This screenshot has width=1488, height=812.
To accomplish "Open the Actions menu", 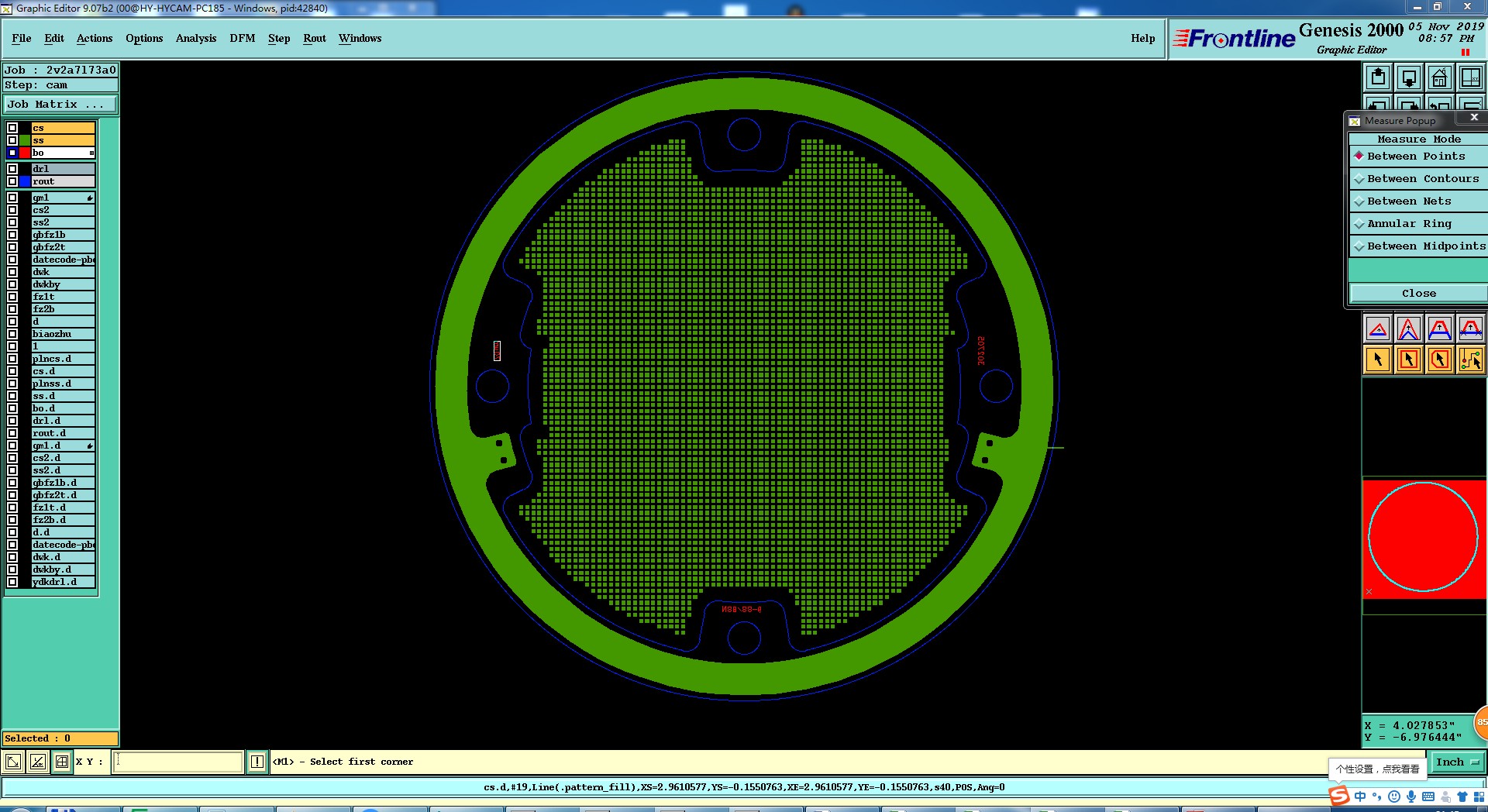I will [x=95, y=38].
